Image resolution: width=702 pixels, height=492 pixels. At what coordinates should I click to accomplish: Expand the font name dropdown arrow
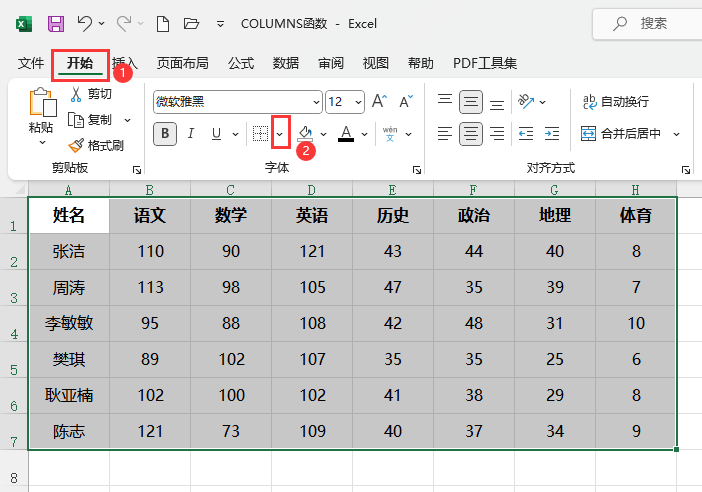coord(316,102)
